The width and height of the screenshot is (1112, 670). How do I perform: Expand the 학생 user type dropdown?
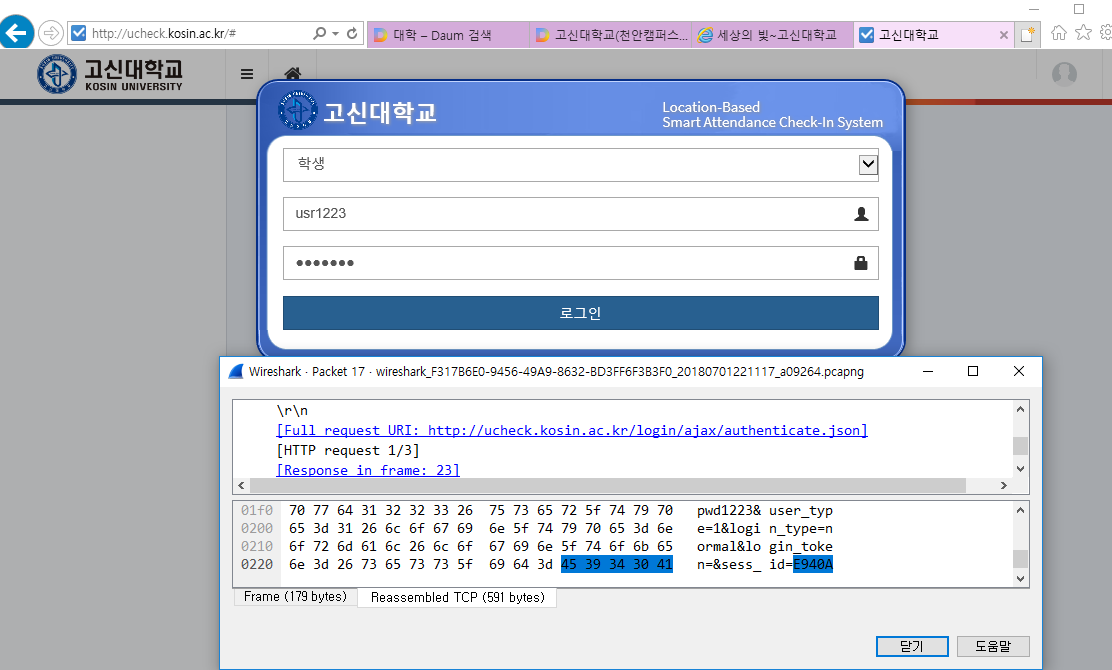pos(868,164)
